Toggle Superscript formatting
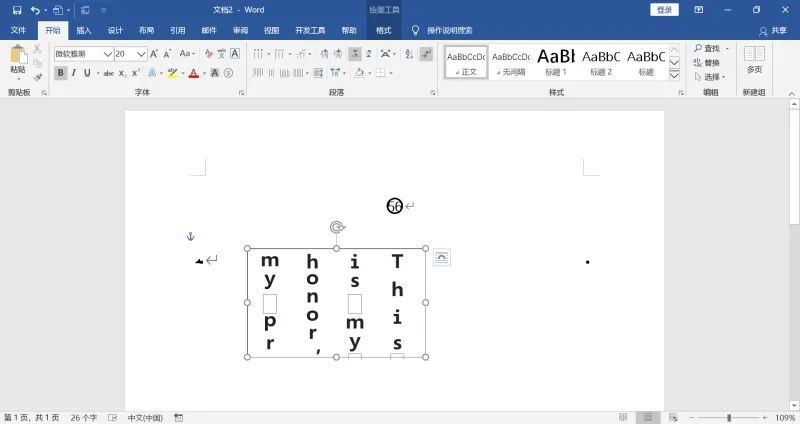800x424 pixels. pyautogui.click(x=136, y=73)
